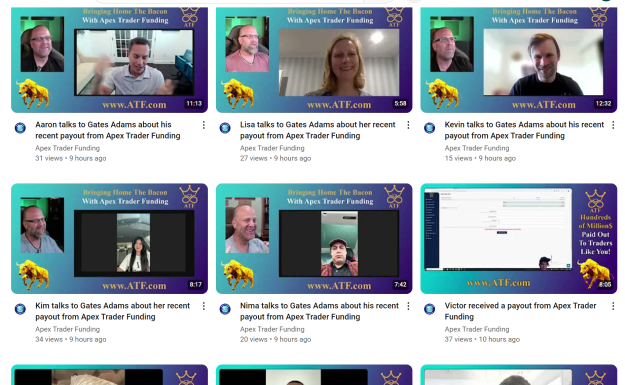Image resolution: width=625 pixels, height=385 pixels.
Task: Click the 11:13 duration badge on Aaron's thumbnail
Action: [x=194, y=104]
